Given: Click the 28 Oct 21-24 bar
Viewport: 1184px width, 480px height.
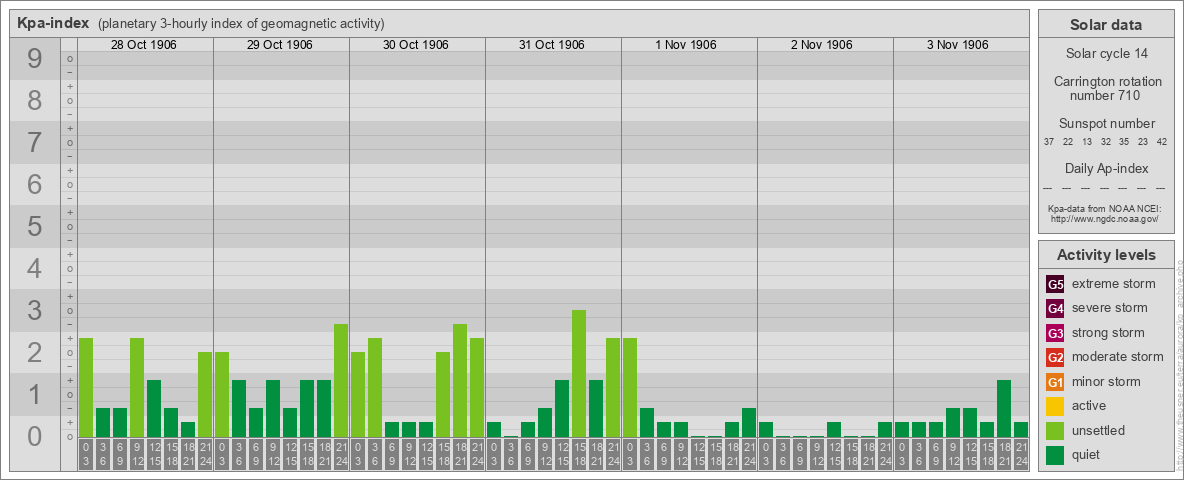Looking at the screenshot, I should pos(205,395).
